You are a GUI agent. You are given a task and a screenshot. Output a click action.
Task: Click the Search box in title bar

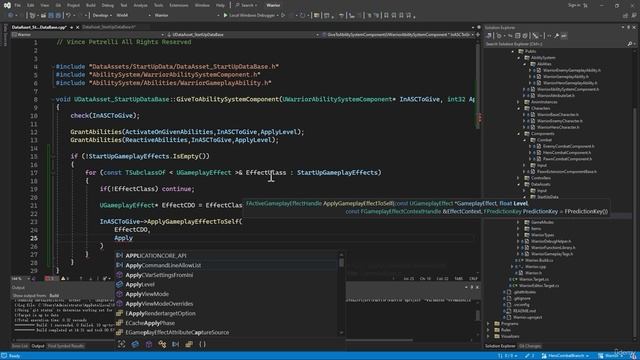[x=247, y=5]
